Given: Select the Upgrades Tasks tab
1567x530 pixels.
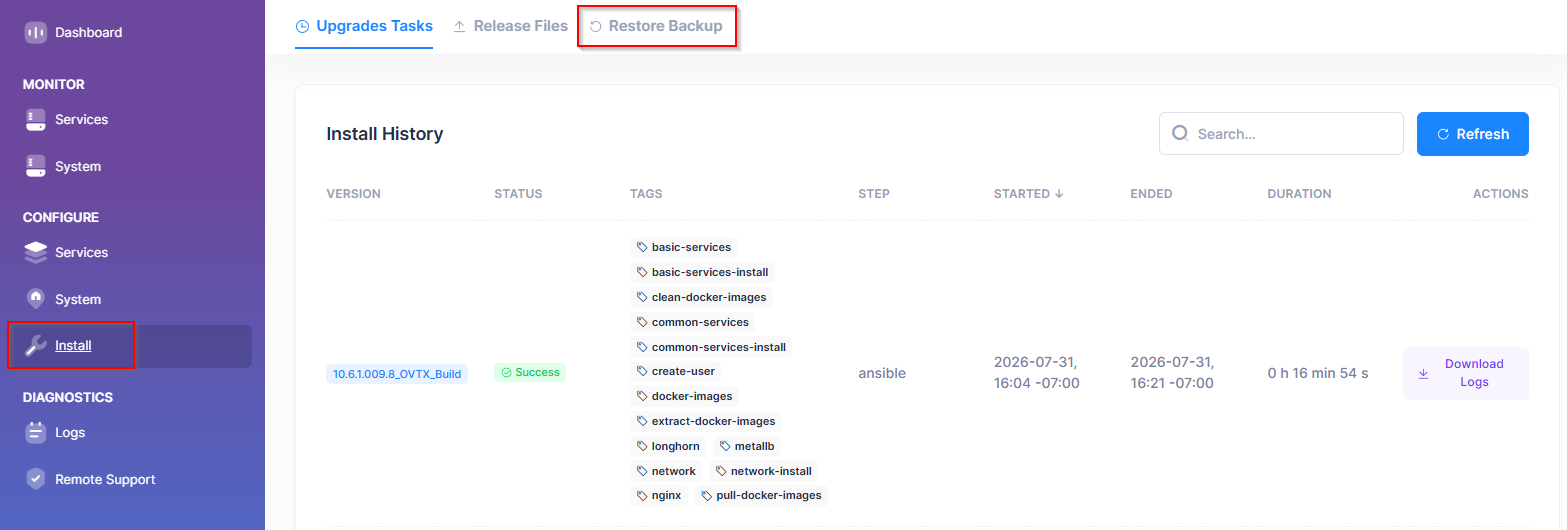Looking at the screenshot, I should [364, 26].
